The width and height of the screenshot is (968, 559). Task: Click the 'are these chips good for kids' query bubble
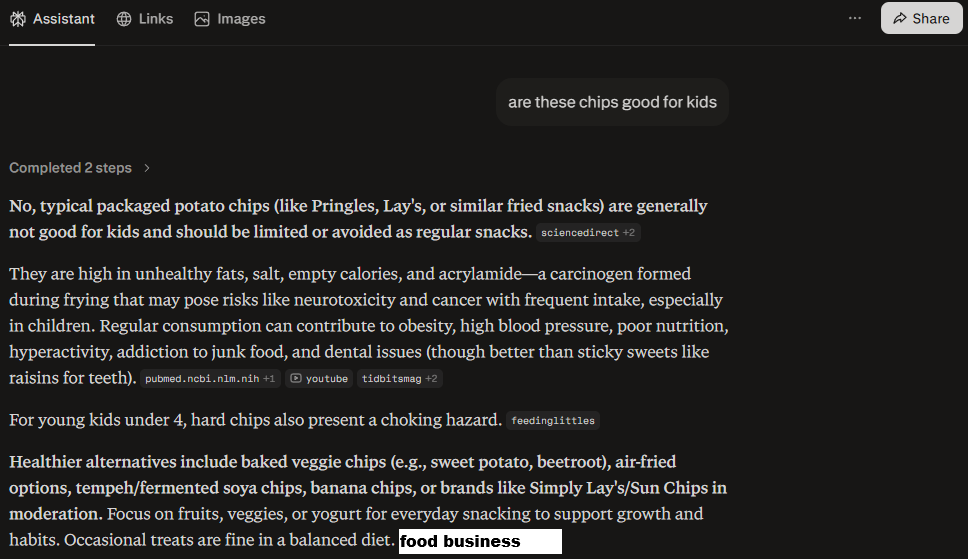pyautogui.click(x=612, y=102)
